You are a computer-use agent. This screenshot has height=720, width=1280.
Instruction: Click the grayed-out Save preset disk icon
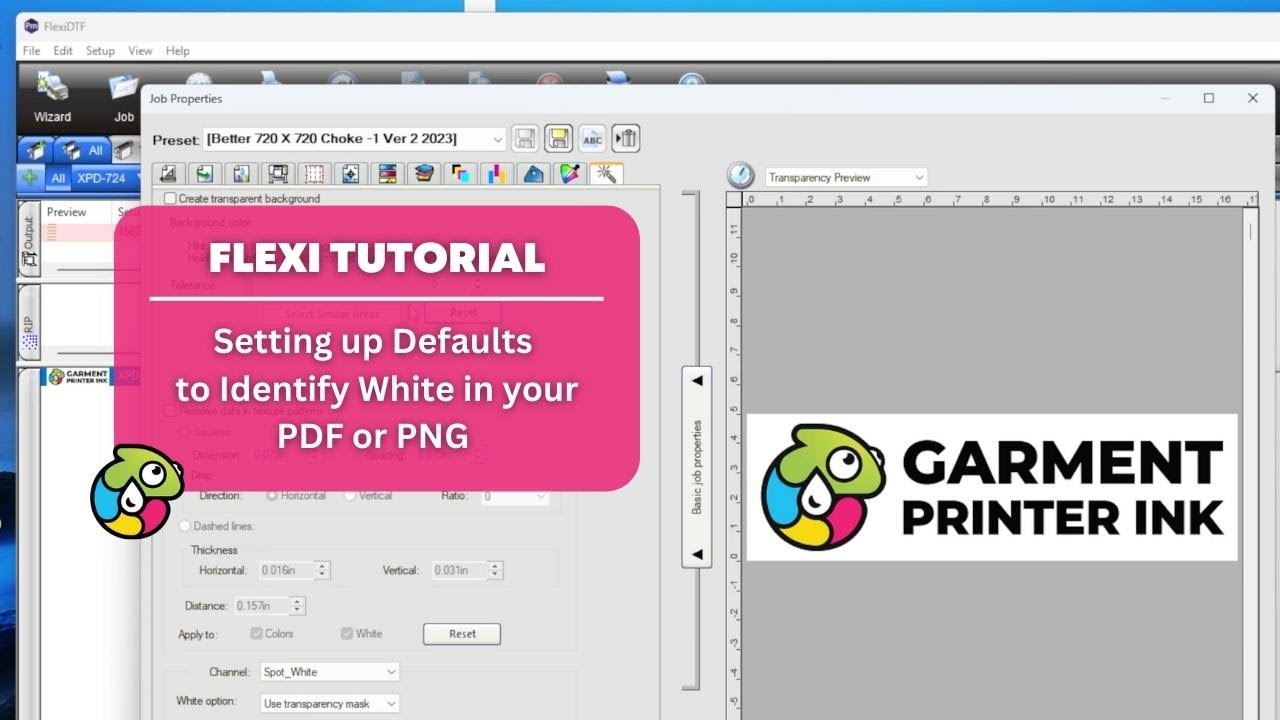click(x=526, y=139)
